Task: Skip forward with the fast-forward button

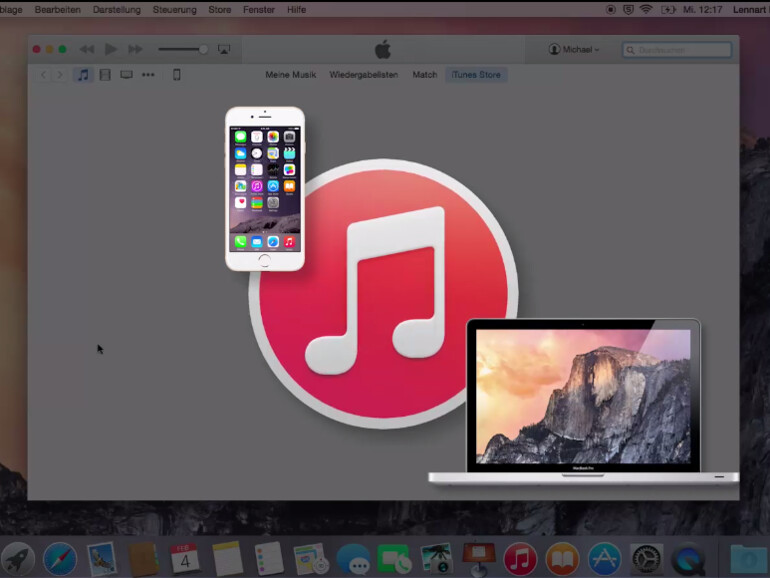Action: (x=135, y=49)
